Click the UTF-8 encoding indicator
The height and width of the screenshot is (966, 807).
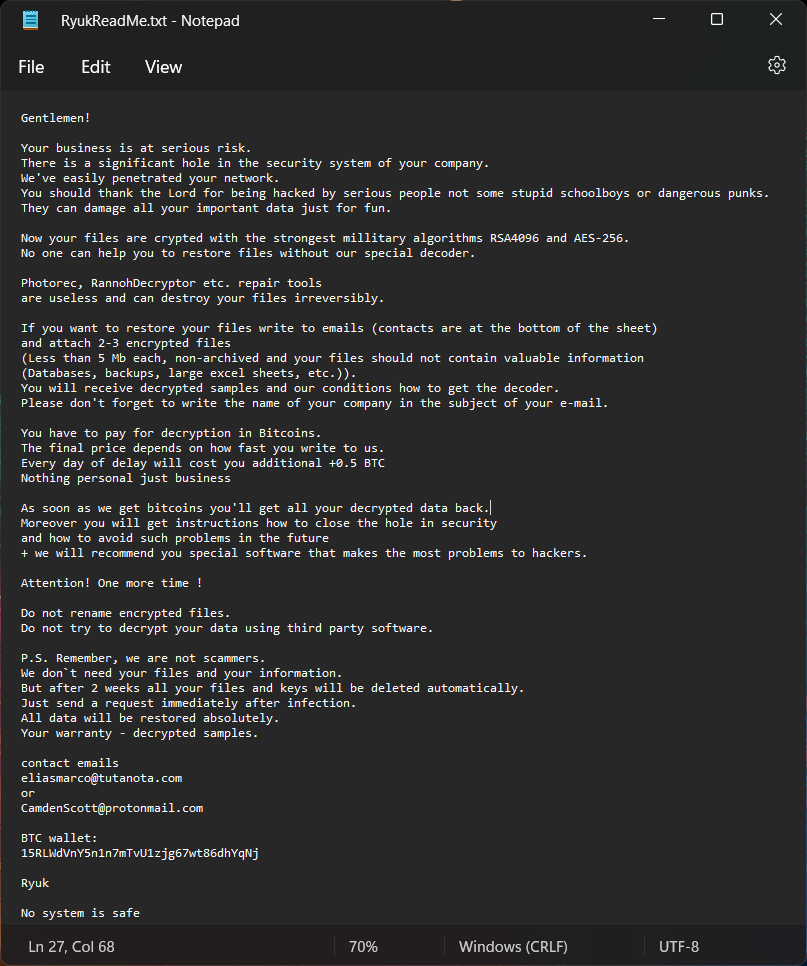coord(679,946)
